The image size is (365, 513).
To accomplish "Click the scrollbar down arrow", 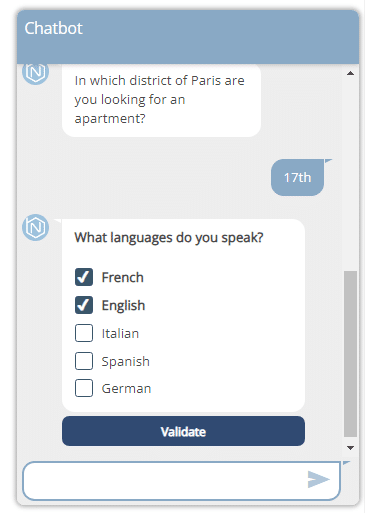I will [350, 448].
